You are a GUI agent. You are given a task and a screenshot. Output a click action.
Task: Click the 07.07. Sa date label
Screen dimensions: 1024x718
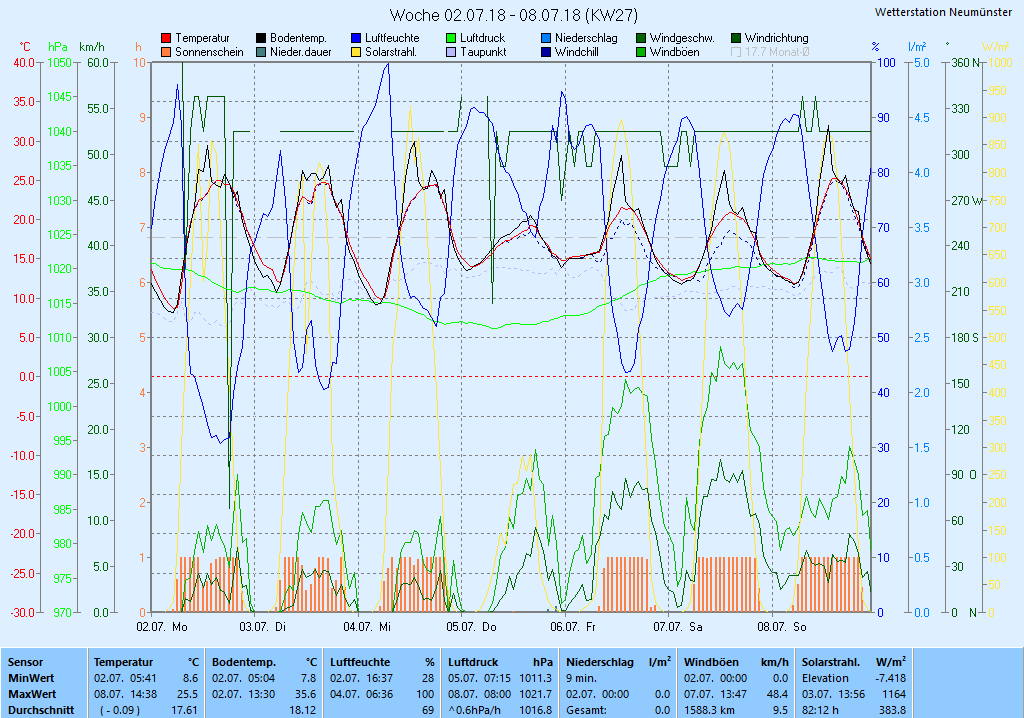678,627
